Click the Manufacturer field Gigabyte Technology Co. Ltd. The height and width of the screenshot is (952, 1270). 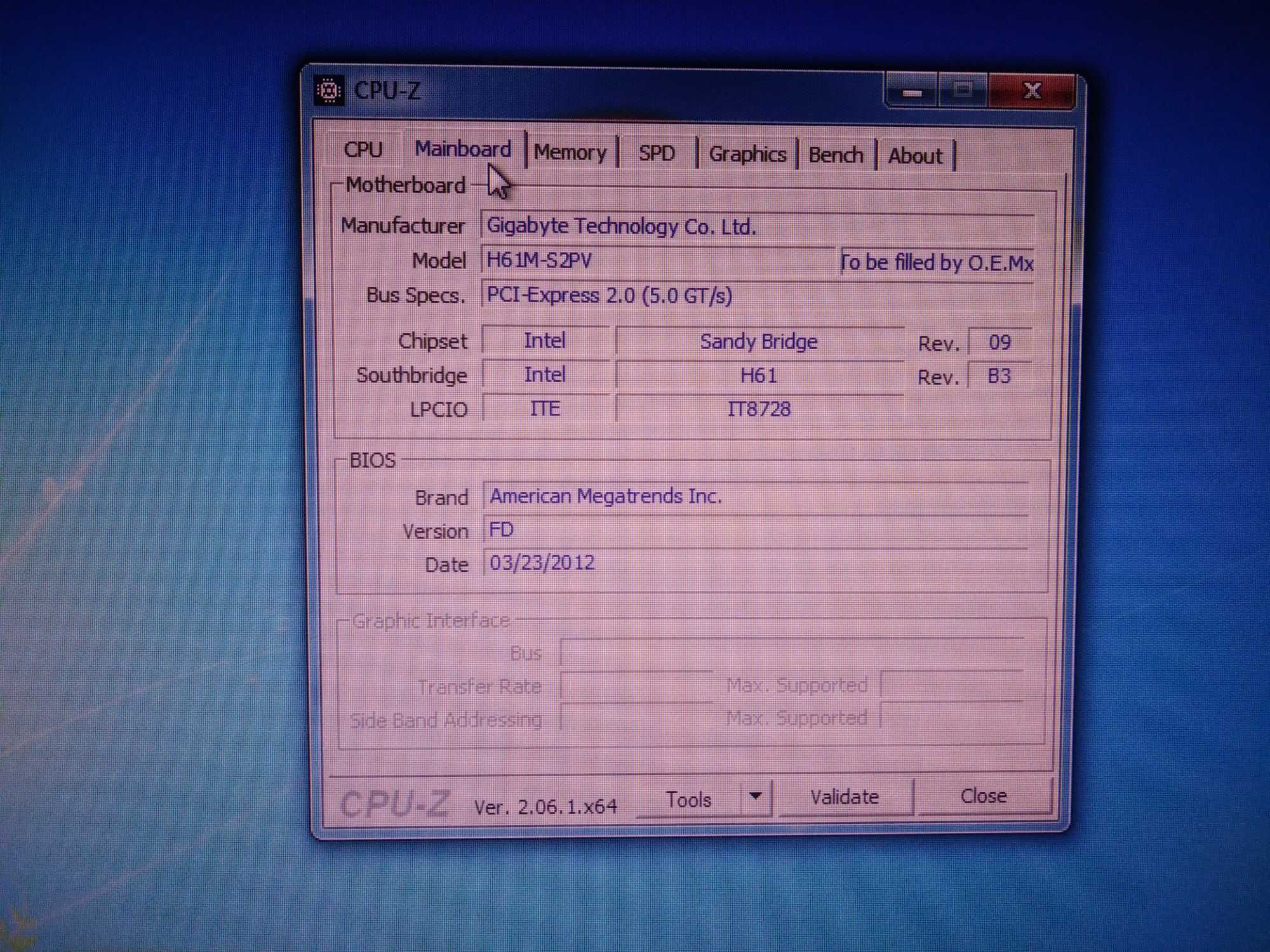click(757, 227)
